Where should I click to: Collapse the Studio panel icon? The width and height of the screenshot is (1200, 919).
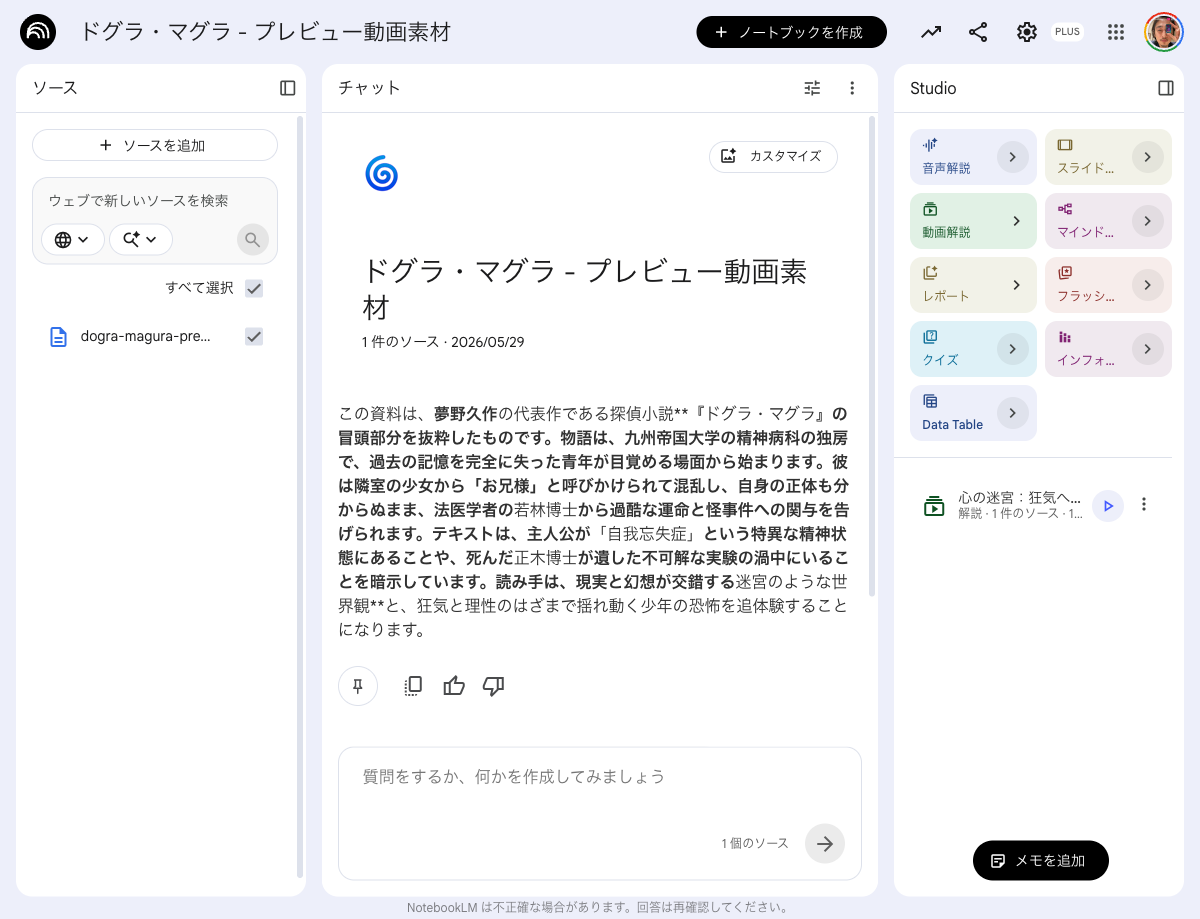pyautogui.click(x=1166, y=88)
